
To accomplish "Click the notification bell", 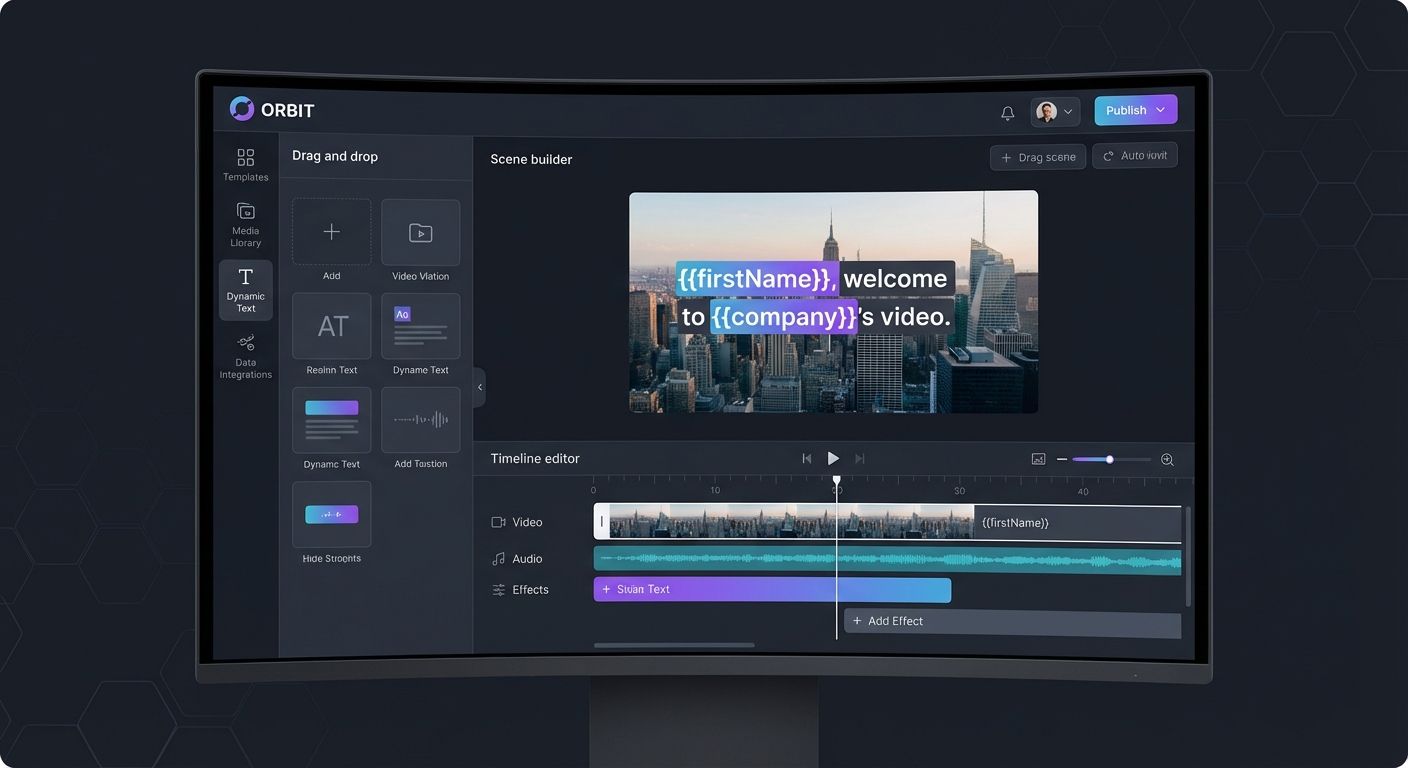I will coord(1008,112).
